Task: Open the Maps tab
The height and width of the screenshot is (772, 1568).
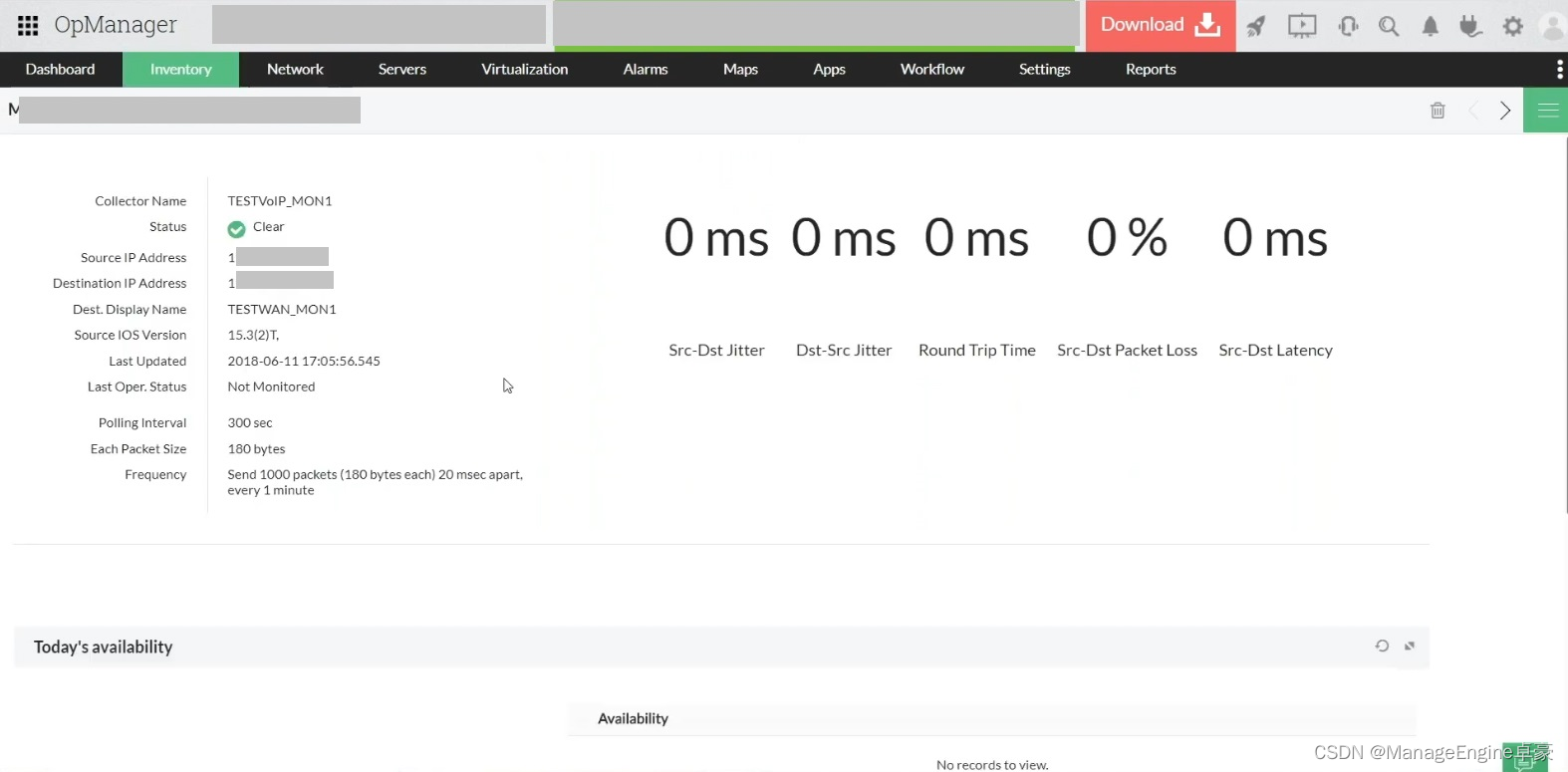Action: point(740,69)
